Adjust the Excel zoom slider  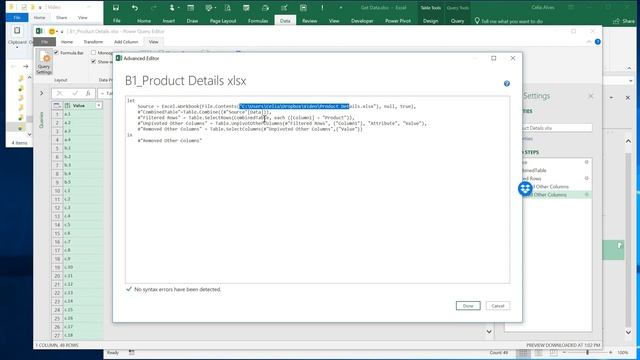click(588, 353)
